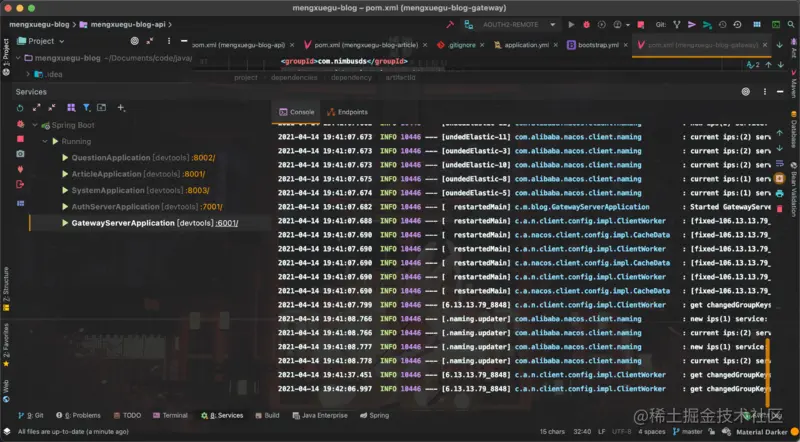
Task: Collapse the Spring Boot node
Action: coord(35,125)
